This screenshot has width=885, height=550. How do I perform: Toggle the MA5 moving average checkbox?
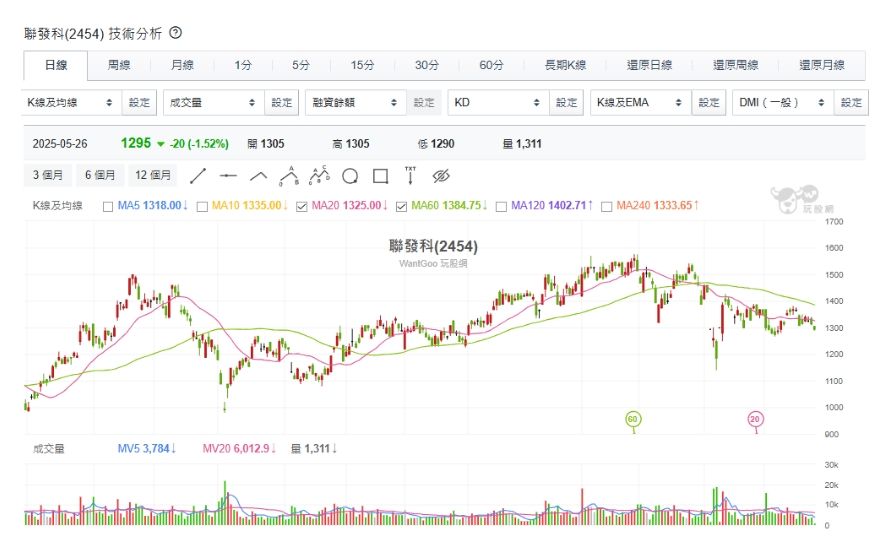tap(108, 207)
